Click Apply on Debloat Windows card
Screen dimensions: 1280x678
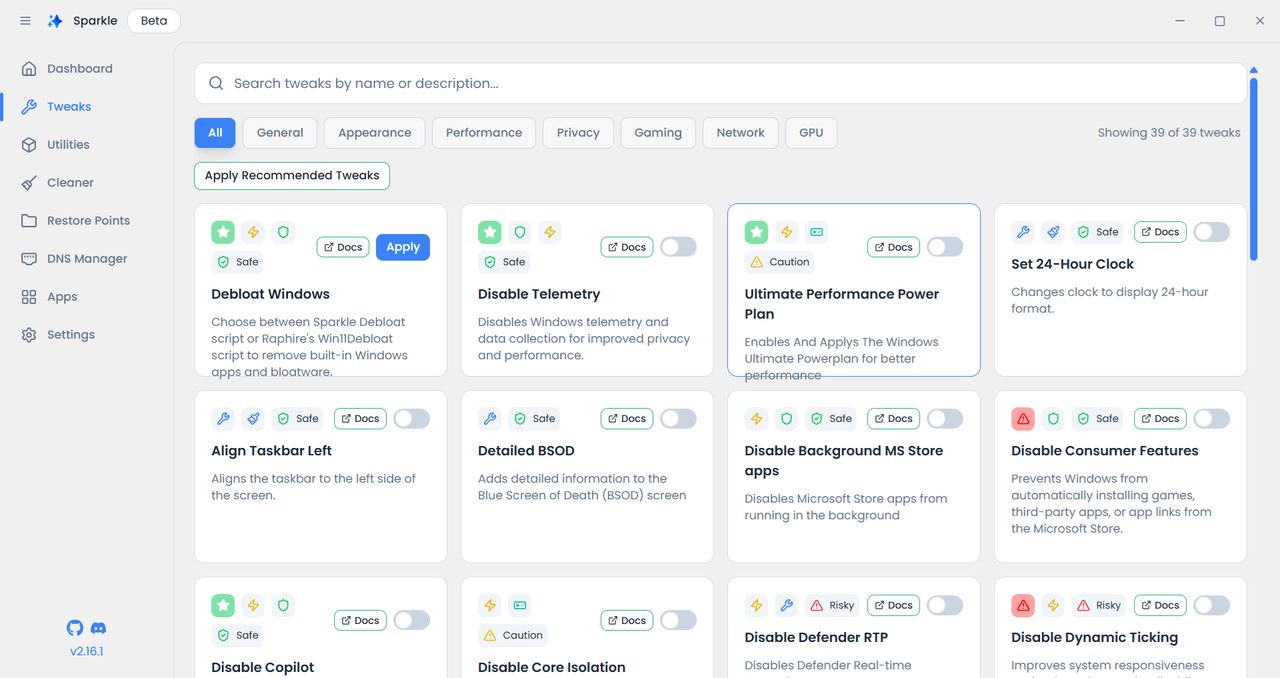click(403, 247)
